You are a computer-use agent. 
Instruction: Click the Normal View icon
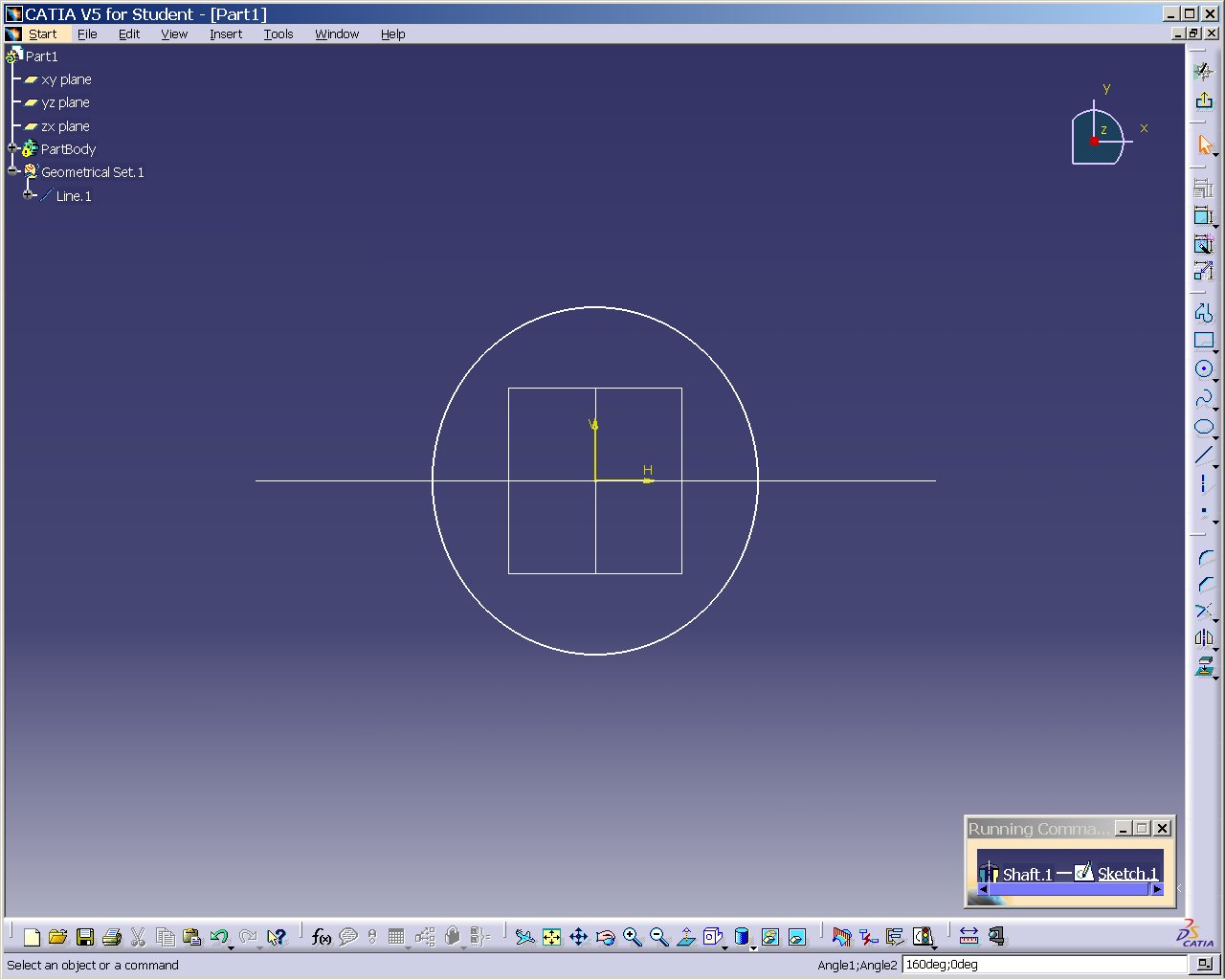pyautogui.click(x=686, y=937)
